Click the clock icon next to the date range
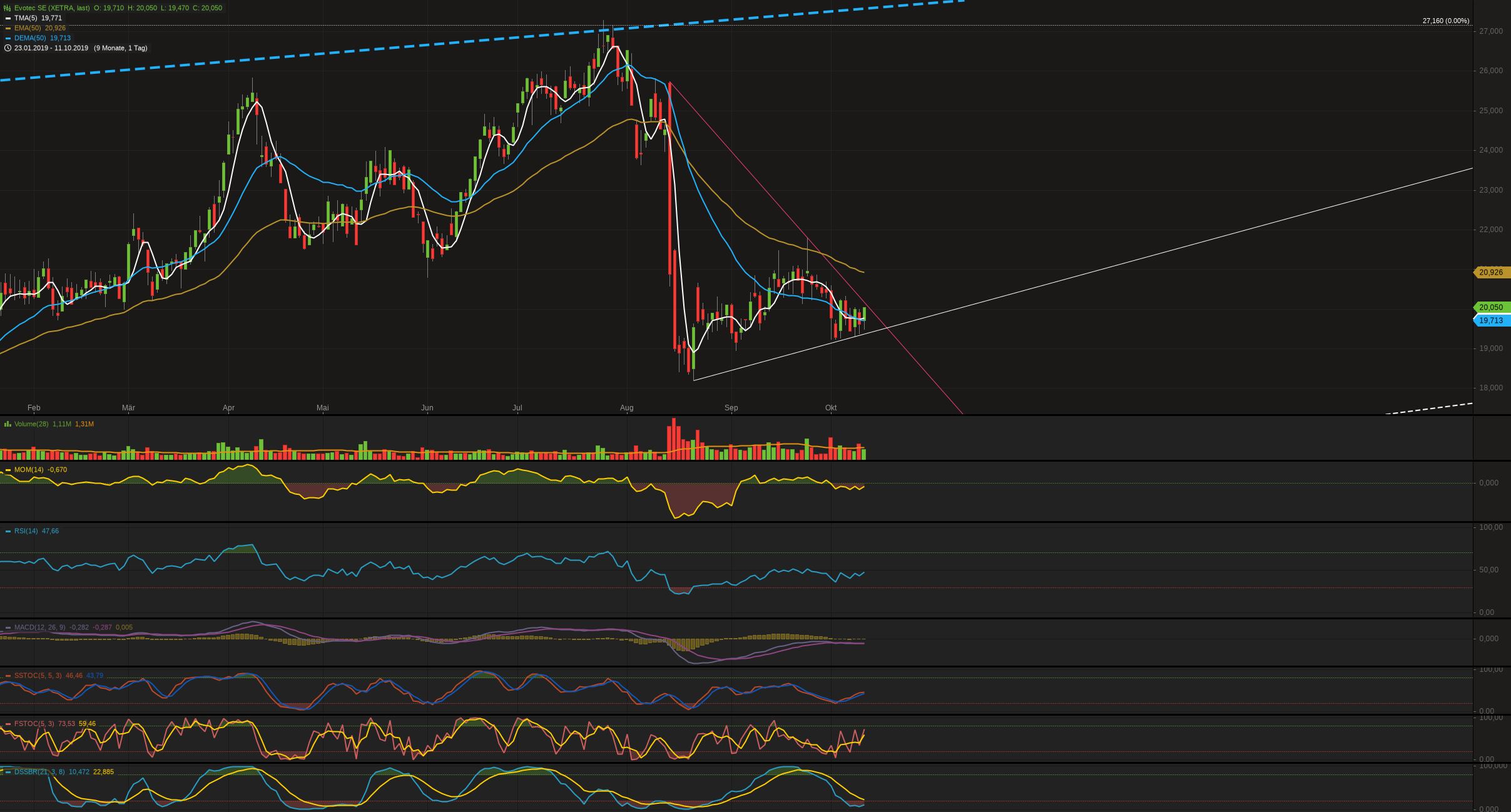Viewport: 1511px width, 812px height. tap(7, 48)
